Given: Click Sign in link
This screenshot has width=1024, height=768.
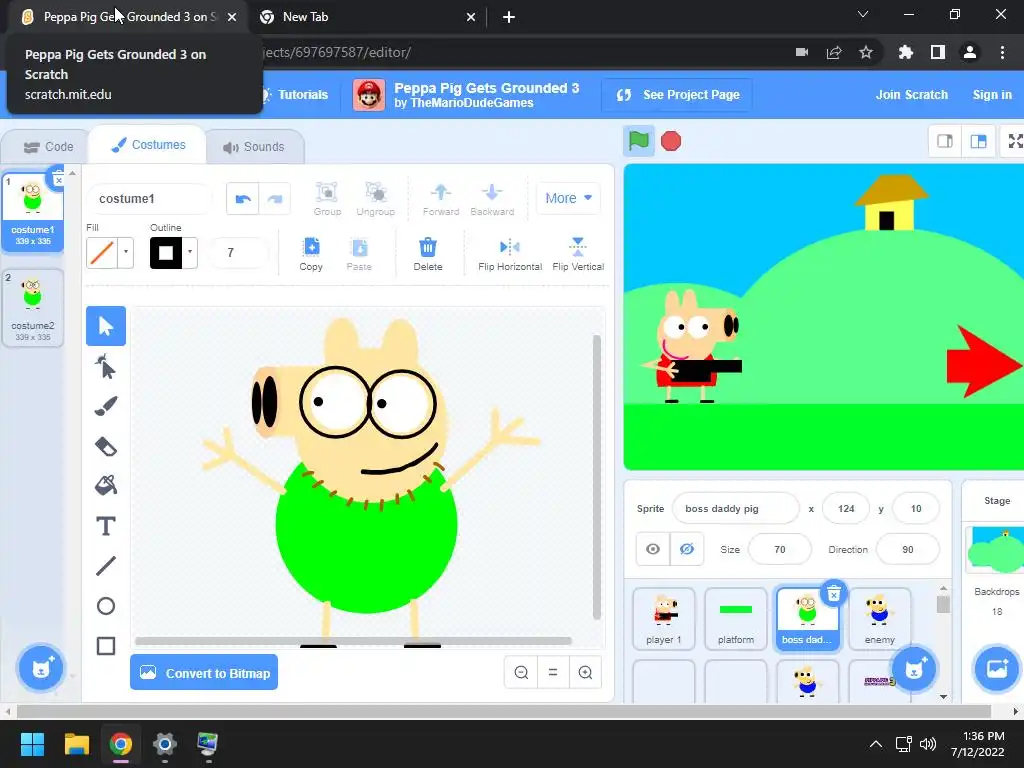Looking at the screenshot, I should [x=992, y=95].
